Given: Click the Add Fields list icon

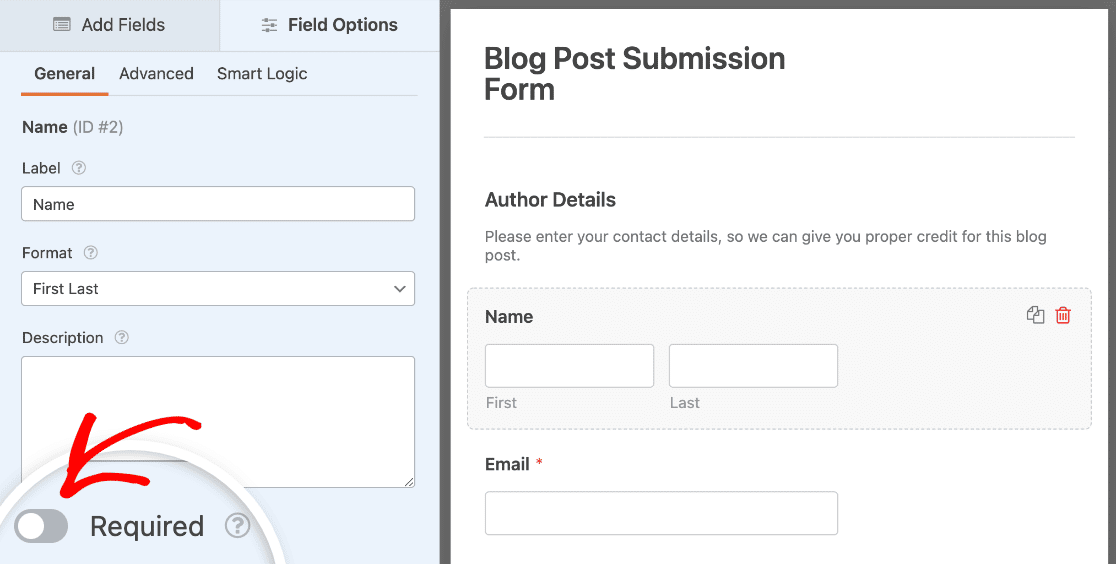Looking at the screenshot, I should coord(63,25).
